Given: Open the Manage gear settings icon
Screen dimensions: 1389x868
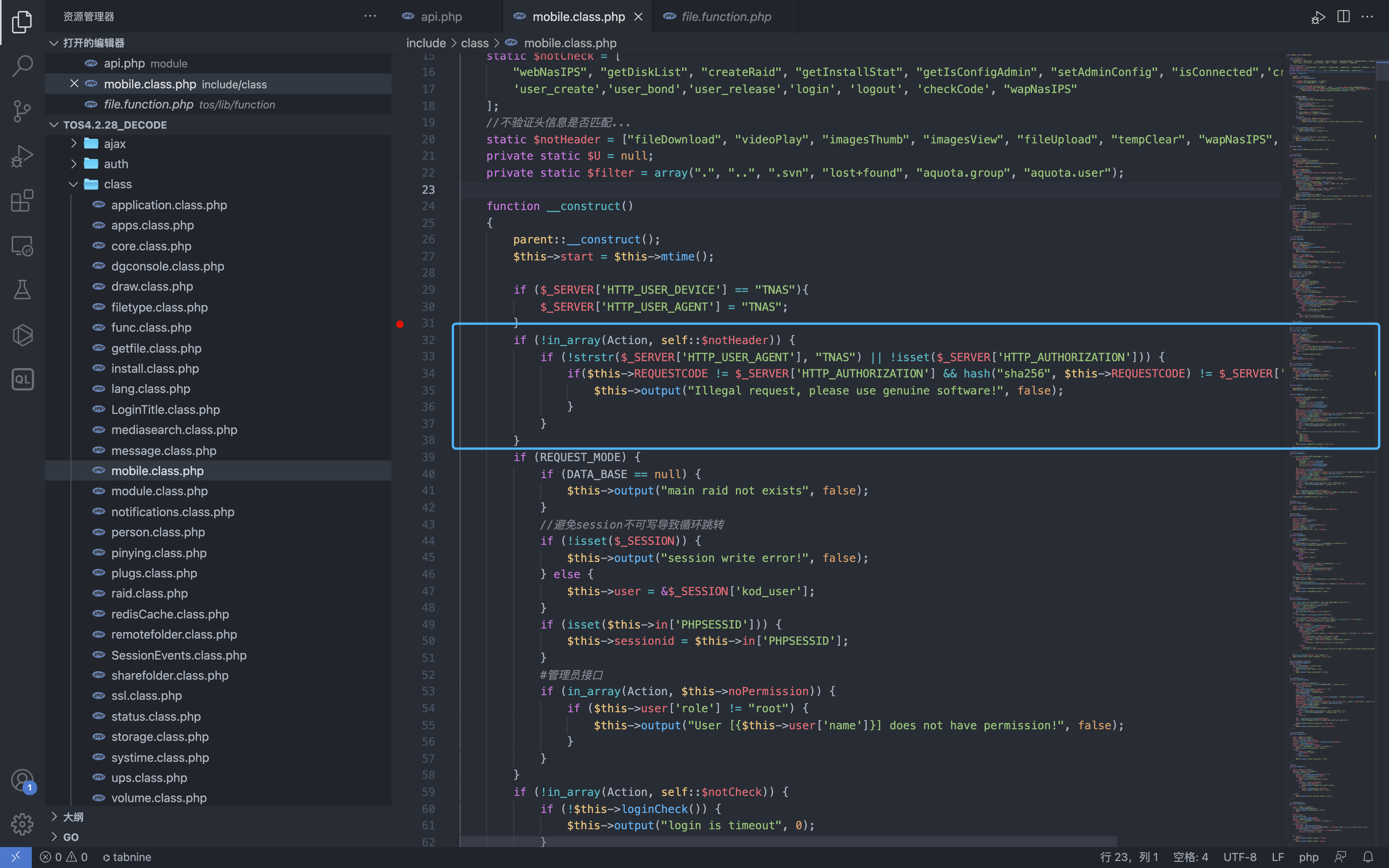Looking at the screenshot, I should pos(22,824).
